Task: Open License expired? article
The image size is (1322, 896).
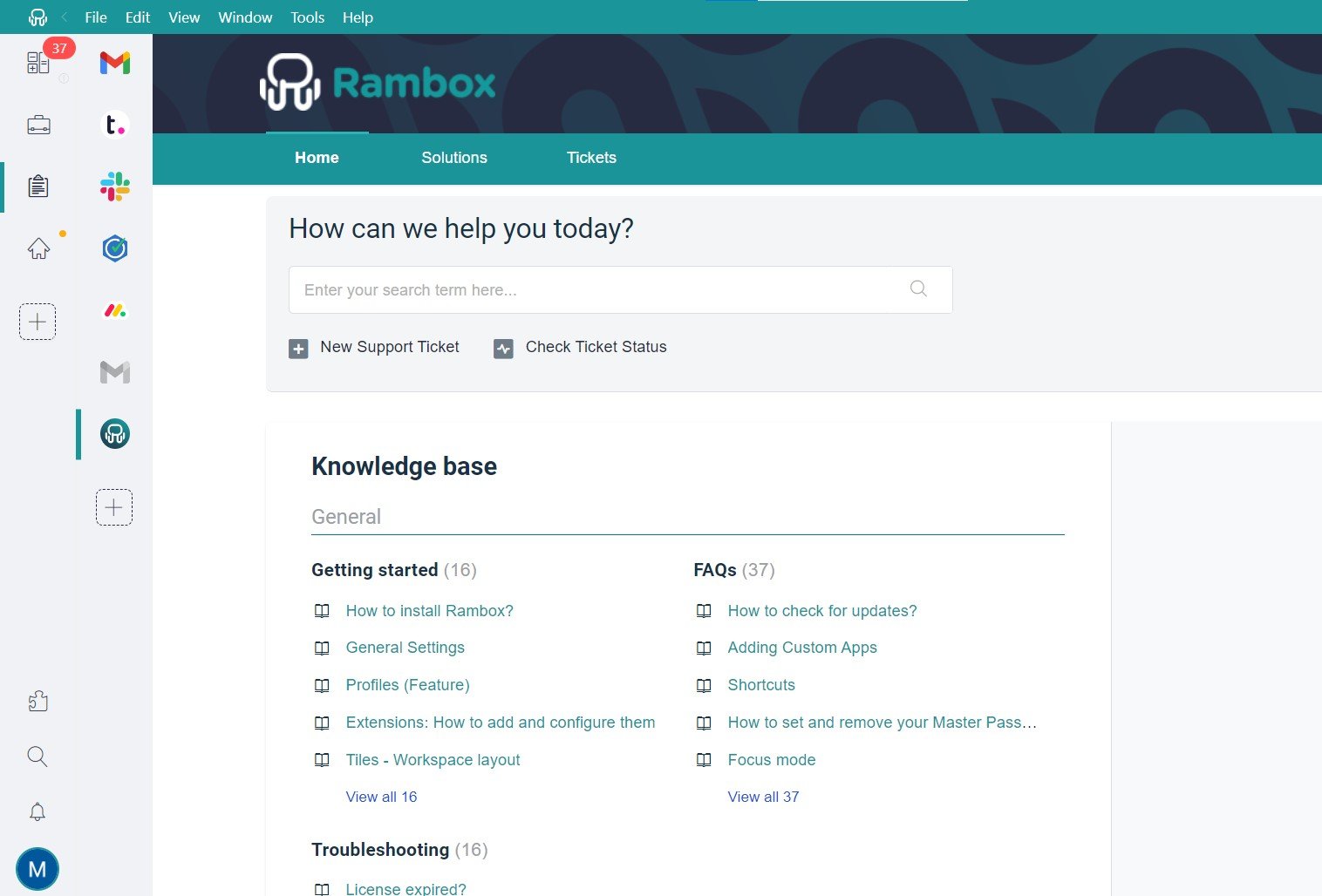Action: tap(405, 888)
